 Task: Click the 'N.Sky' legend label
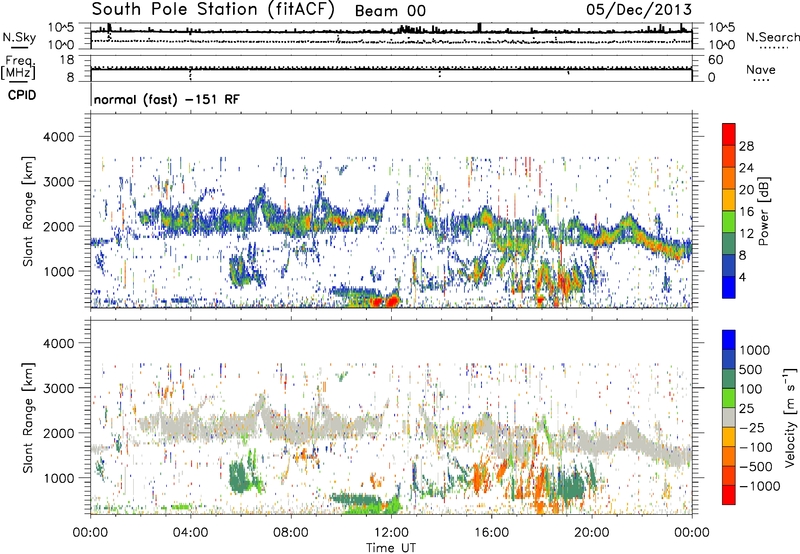(x=19, y=37)
